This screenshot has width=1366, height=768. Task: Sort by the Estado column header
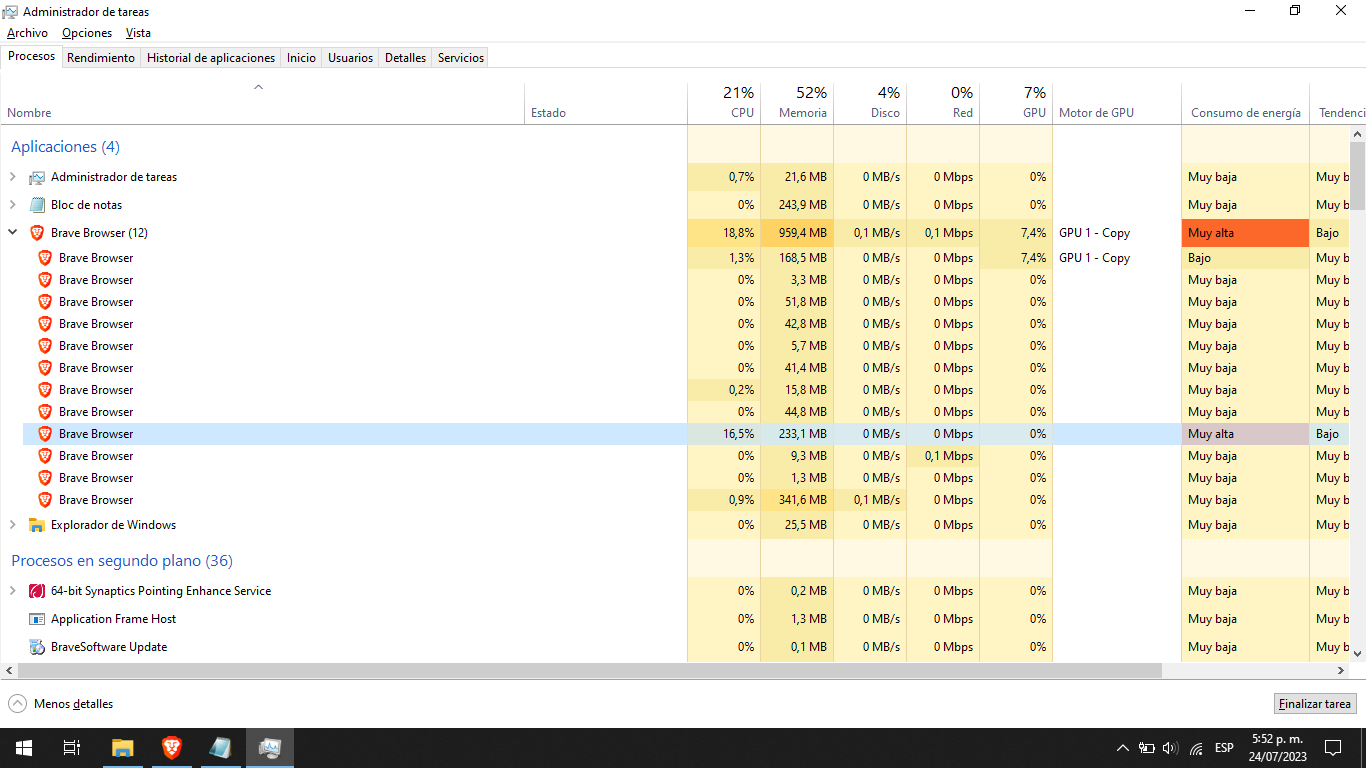click(606, 103)
